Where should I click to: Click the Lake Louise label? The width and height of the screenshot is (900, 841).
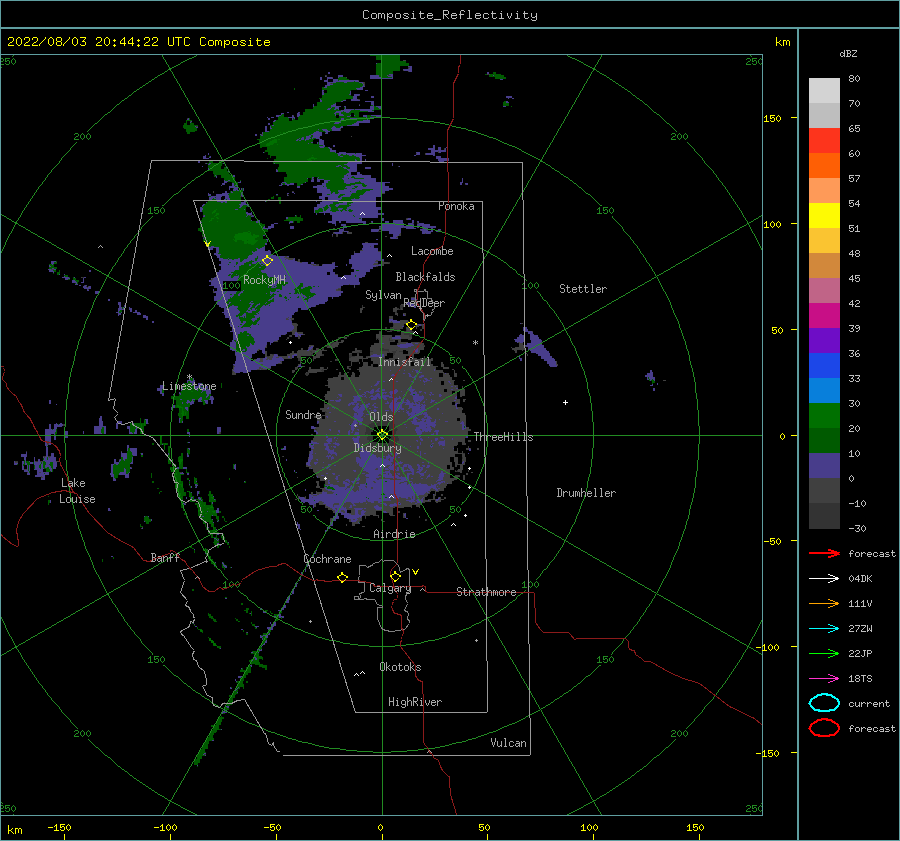click(x=77, y=491)
